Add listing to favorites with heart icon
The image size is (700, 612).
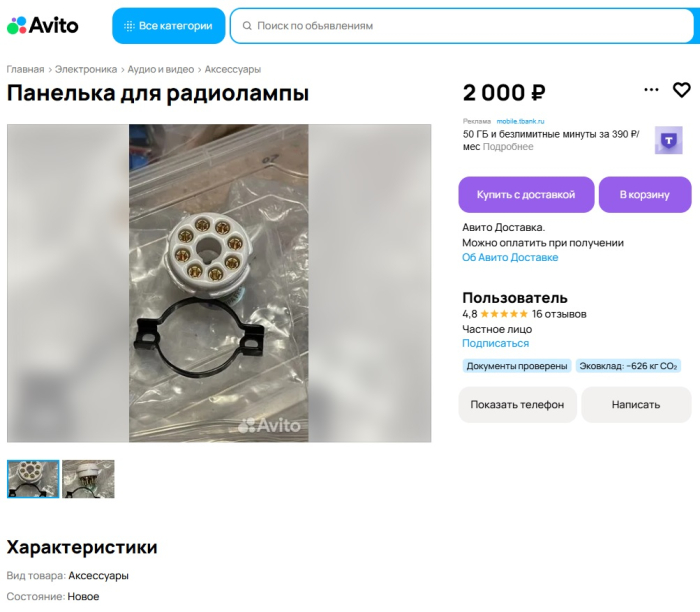point(681,90)
